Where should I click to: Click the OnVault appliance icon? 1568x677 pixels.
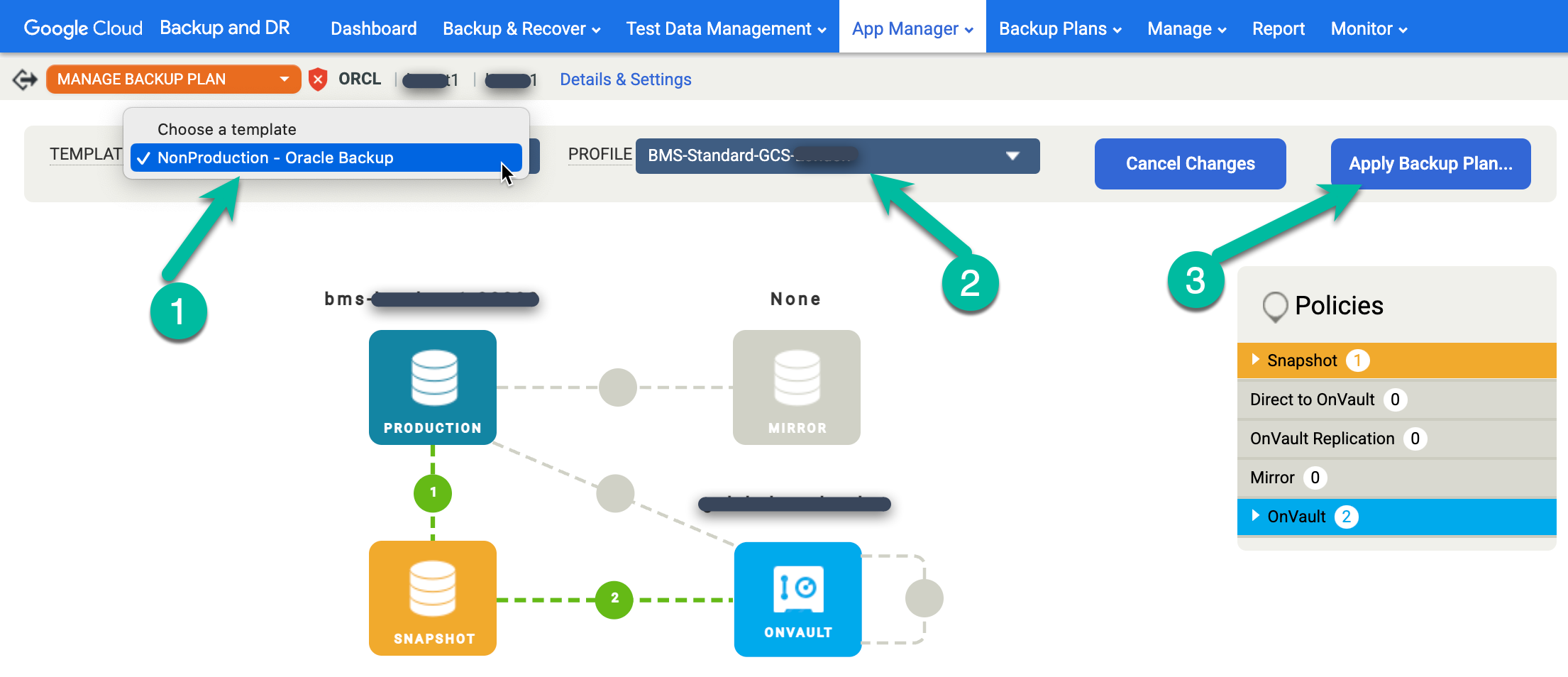point(797,598)
